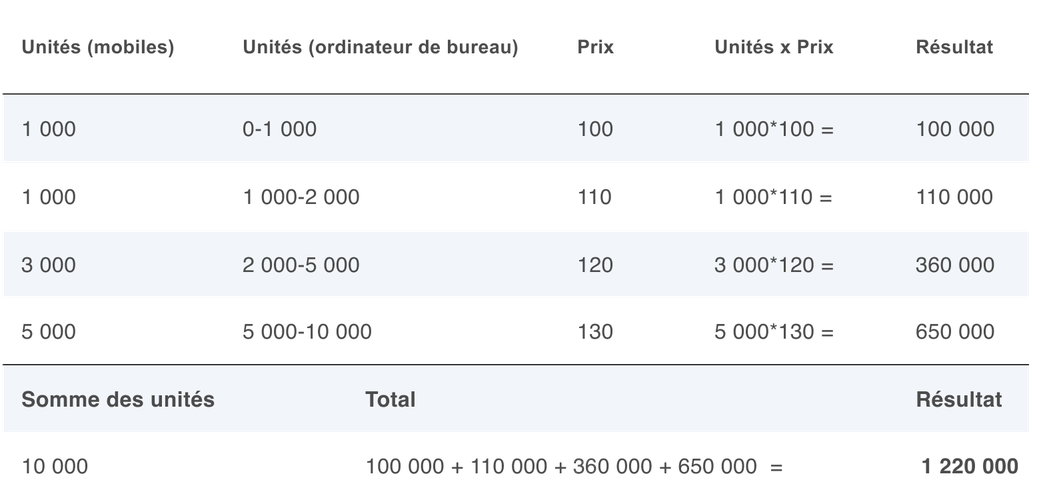Click the "5 000-10 000" range cell
The image size is (1049, 500).
307,332
